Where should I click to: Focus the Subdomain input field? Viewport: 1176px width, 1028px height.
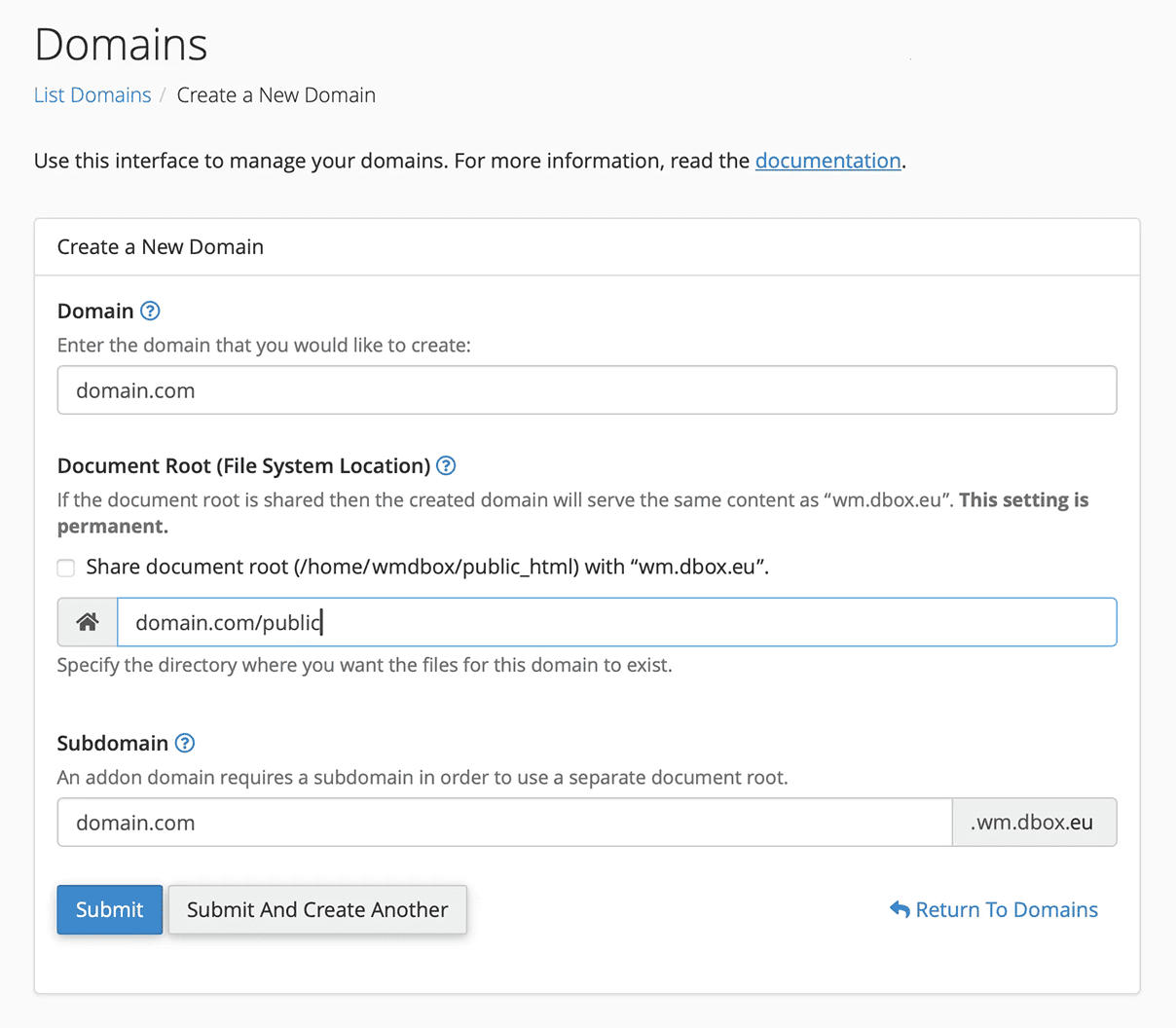[504, 823]
